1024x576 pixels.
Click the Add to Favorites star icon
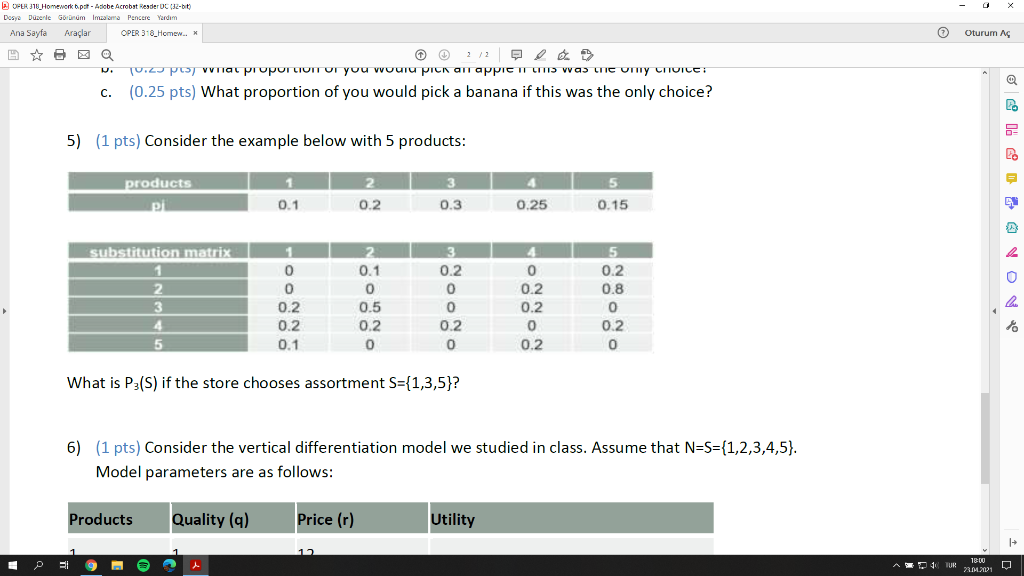[36, 56]
